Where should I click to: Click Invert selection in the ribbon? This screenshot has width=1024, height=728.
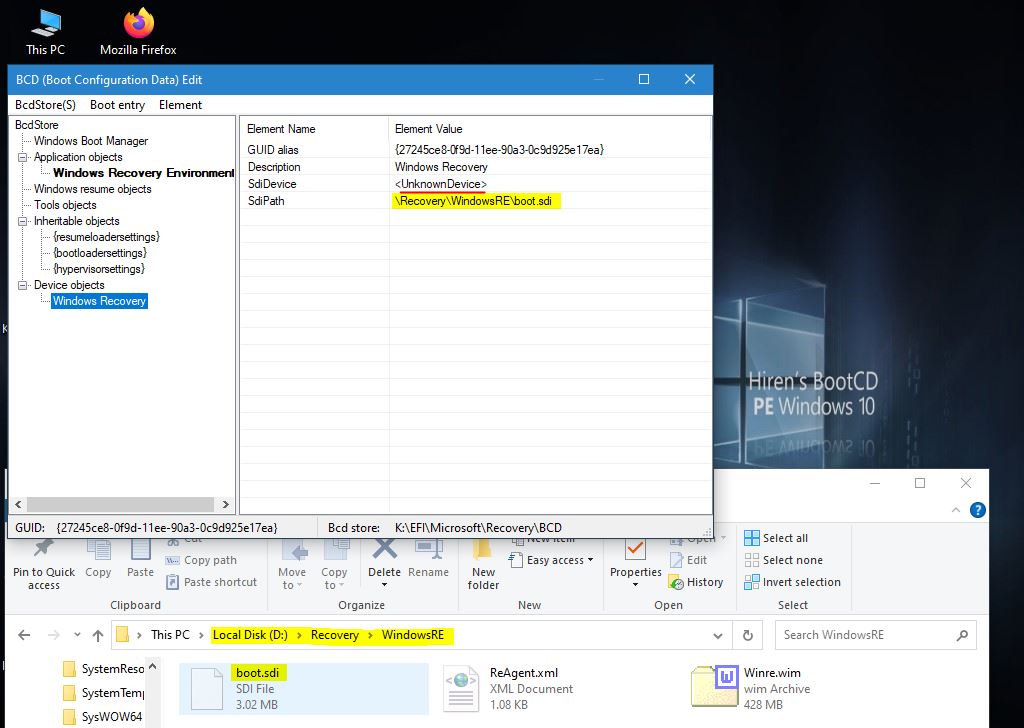pyautogui.click(x=793, y=582)
